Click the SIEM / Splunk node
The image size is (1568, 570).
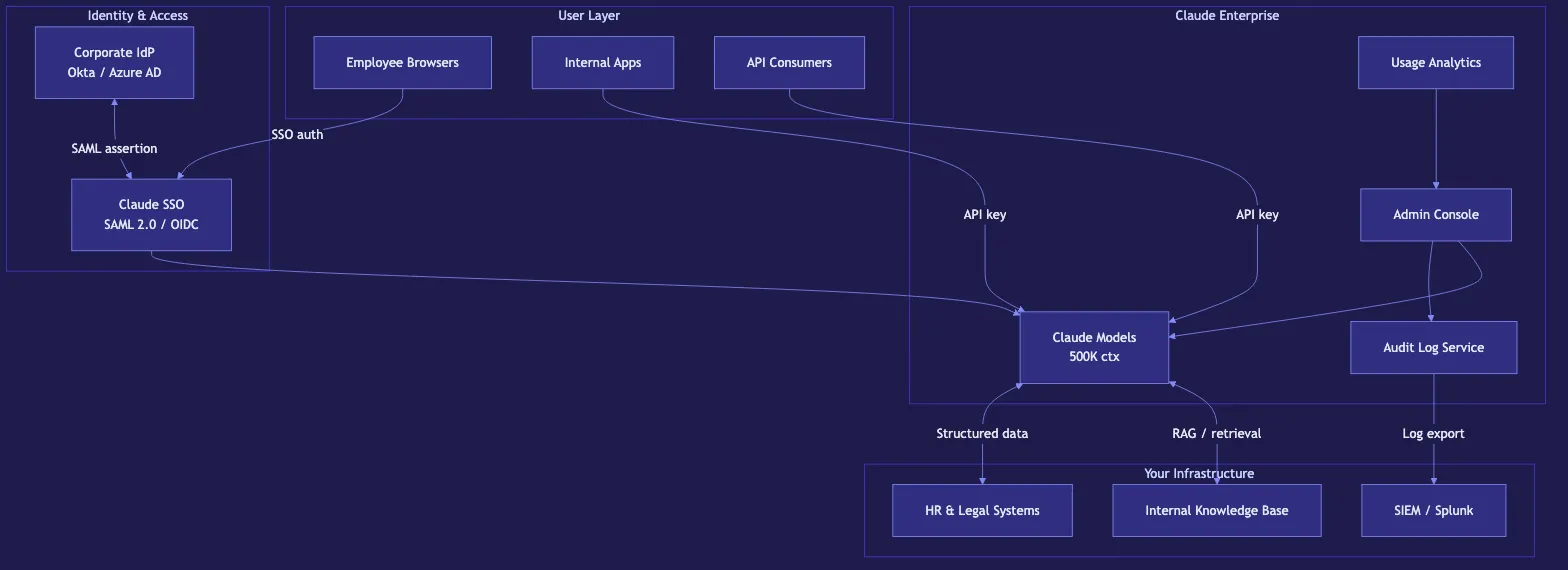click(x=1433, y=510)
